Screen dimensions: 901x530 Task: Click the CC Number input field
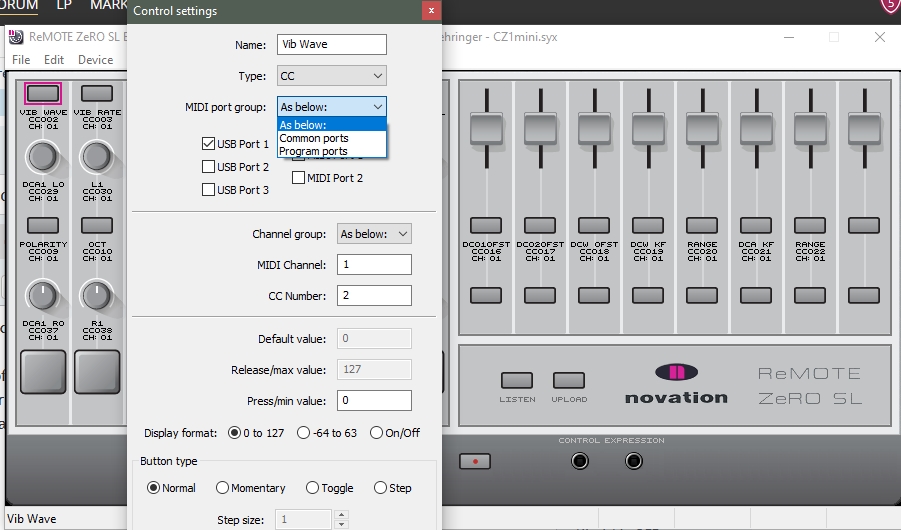(374, 295)
